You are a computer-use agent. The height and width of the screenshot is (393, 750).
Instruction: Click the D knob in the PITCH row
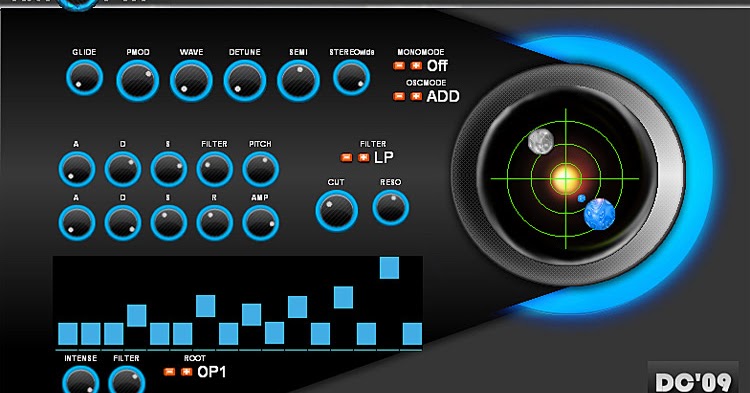click(122, 169)
